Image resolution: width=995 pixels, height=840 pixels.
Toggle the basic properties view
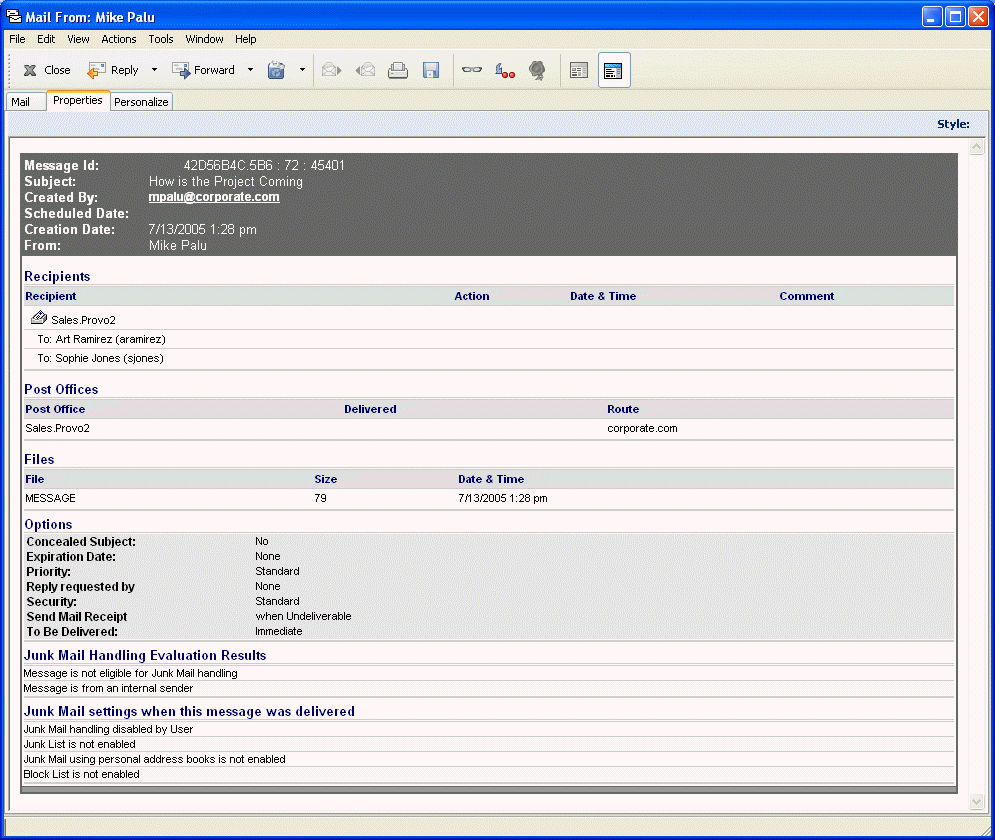(578, 70)
